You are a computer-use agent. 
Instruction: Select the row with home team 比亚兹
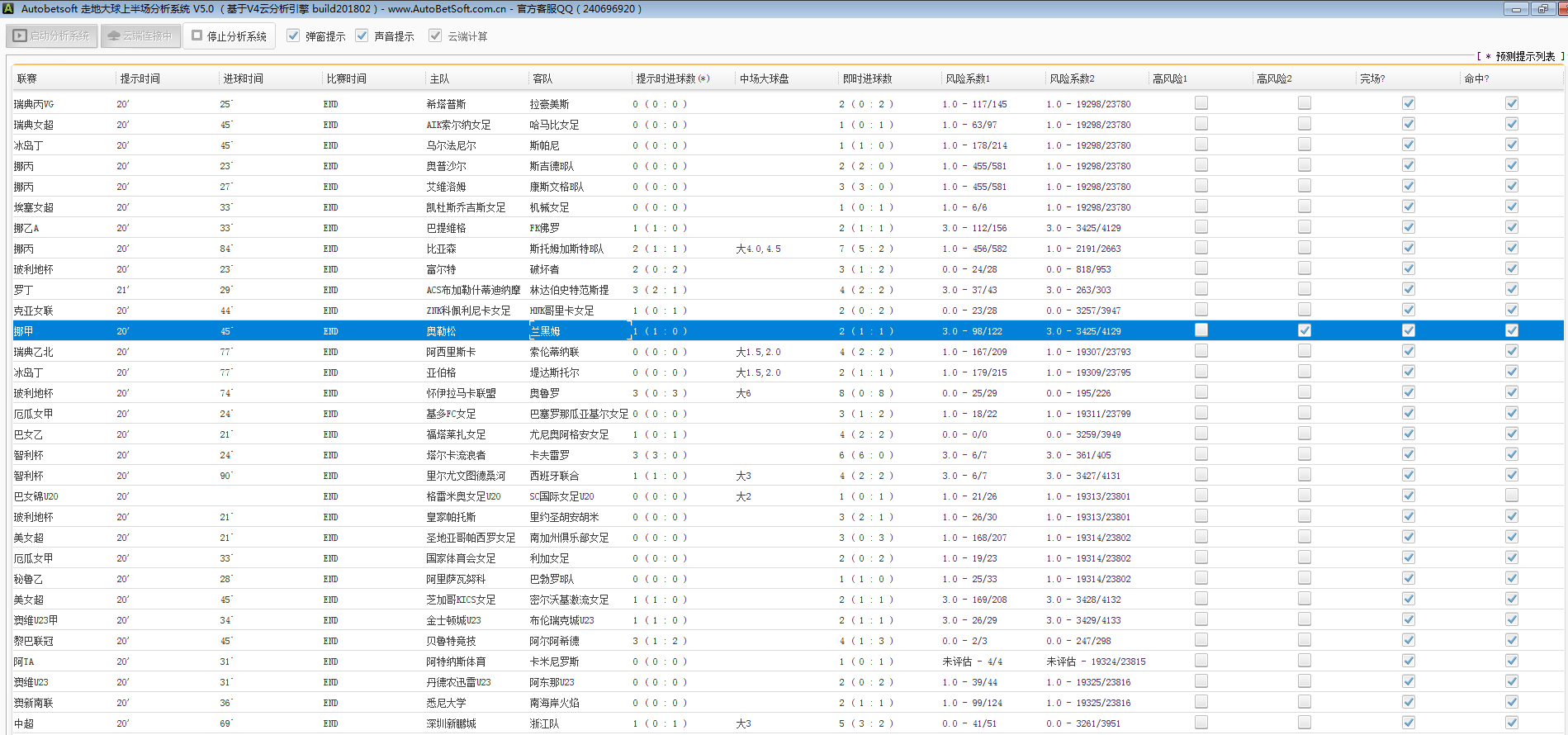point(441,249)
